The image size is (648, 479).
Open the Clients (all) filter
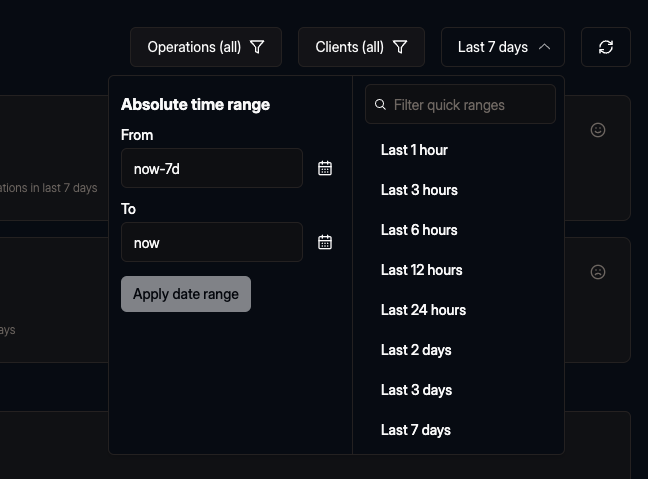point(361,47)
